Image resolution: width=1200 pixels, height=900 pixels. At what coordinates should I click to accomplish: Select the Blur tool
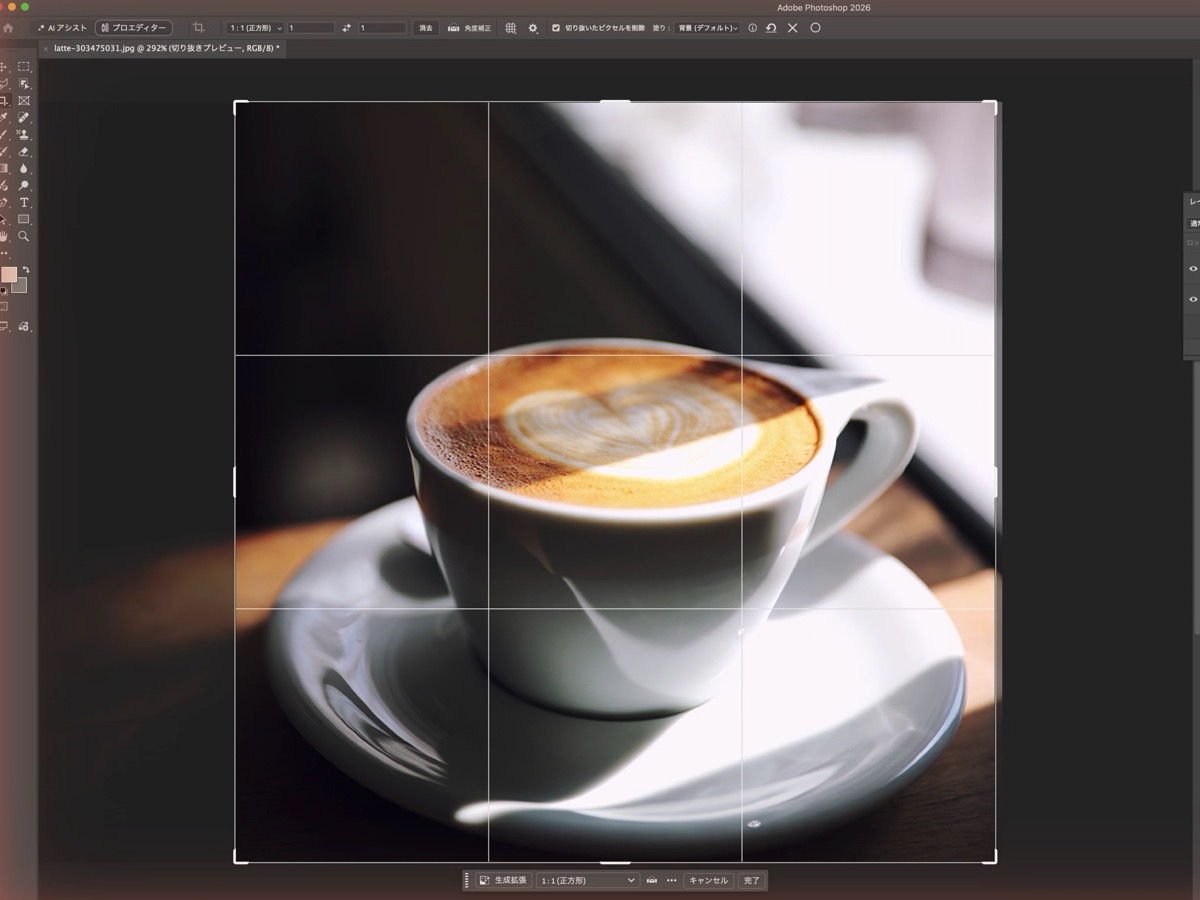click(x=24, y=169)
